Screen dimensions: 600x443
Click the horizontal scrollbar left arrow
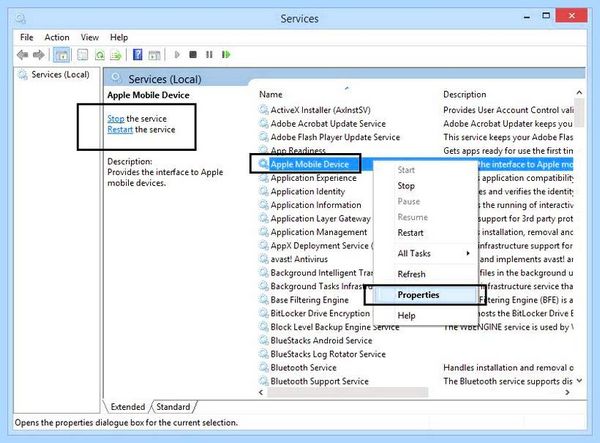pyautogui.click(x=261, y=393)
